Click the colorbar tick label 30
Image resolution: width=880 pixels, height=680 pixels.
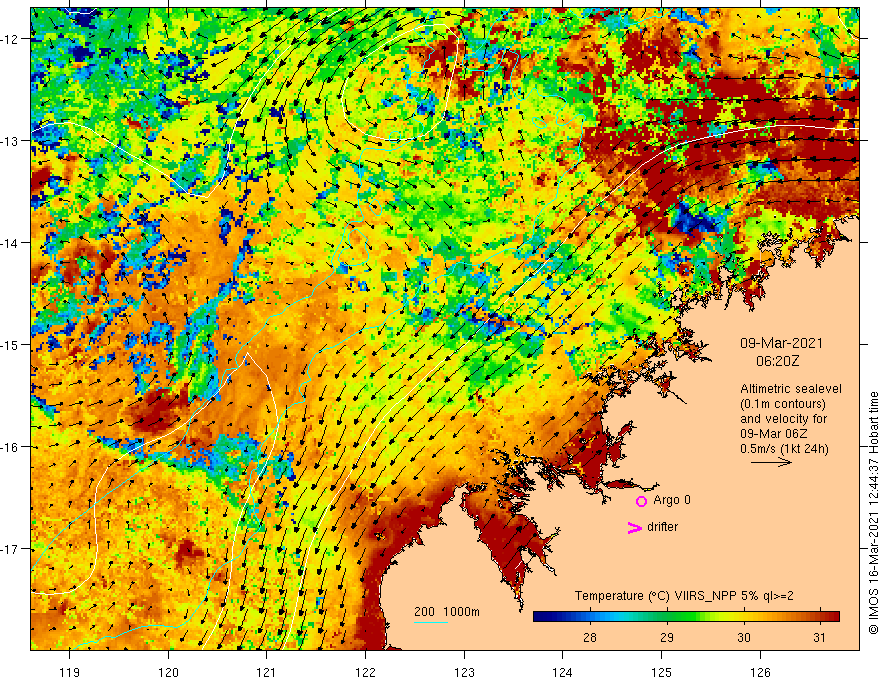coord(744,638)
